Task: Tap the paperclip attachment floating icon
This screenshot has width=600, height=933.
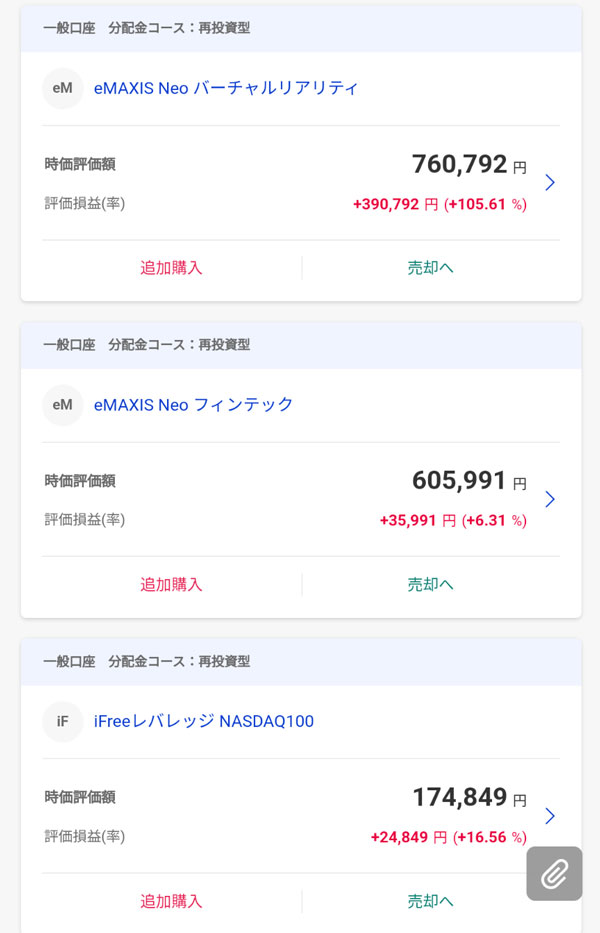Action: pos(554,873)
